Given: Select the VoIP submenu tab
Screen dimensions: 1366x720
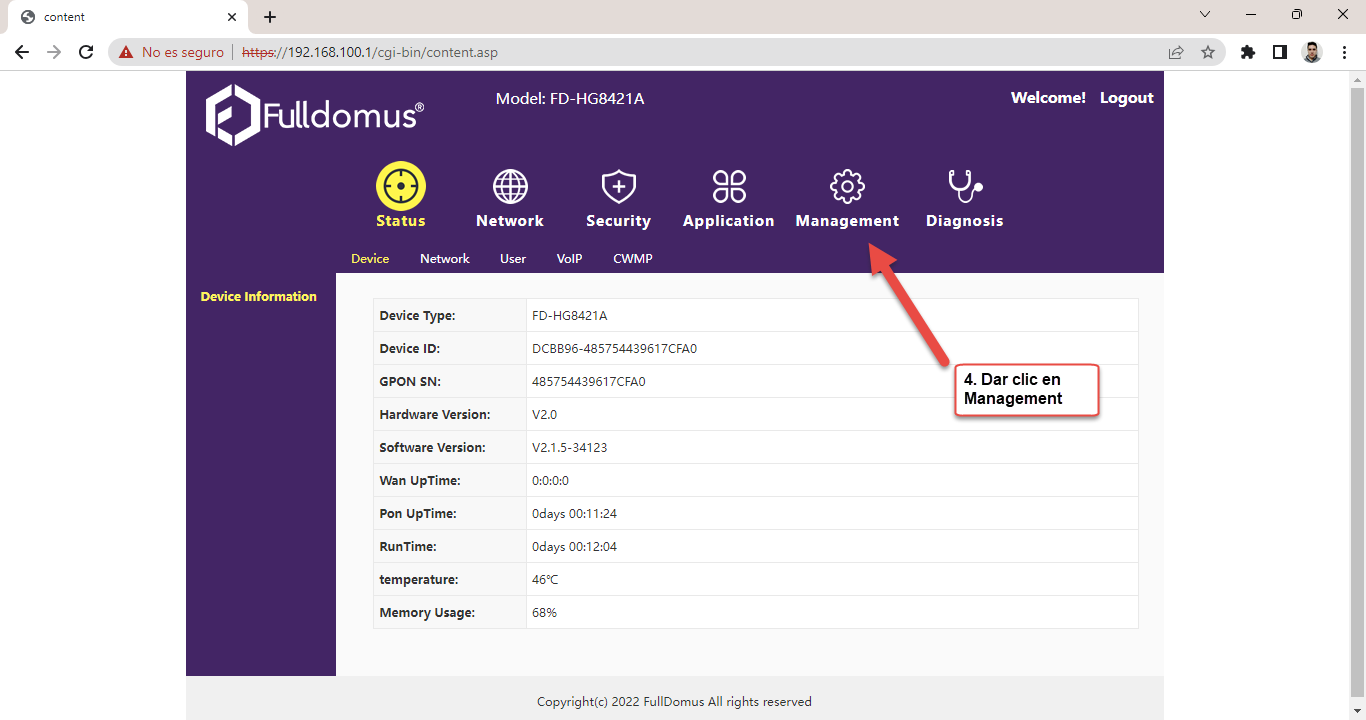Looking at the screenshot, I should coord(570,258).
